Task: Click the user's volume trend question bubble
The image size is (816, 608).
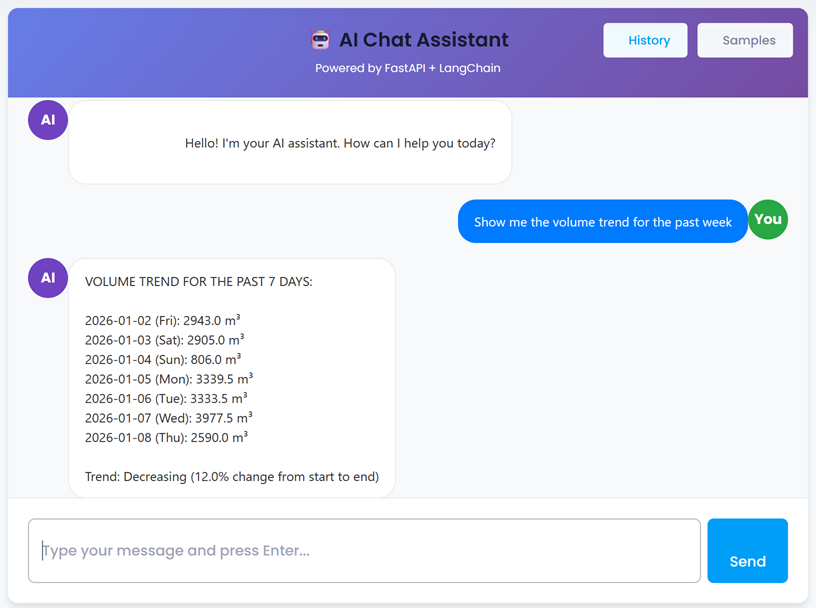Action: (x=602, y=220)
